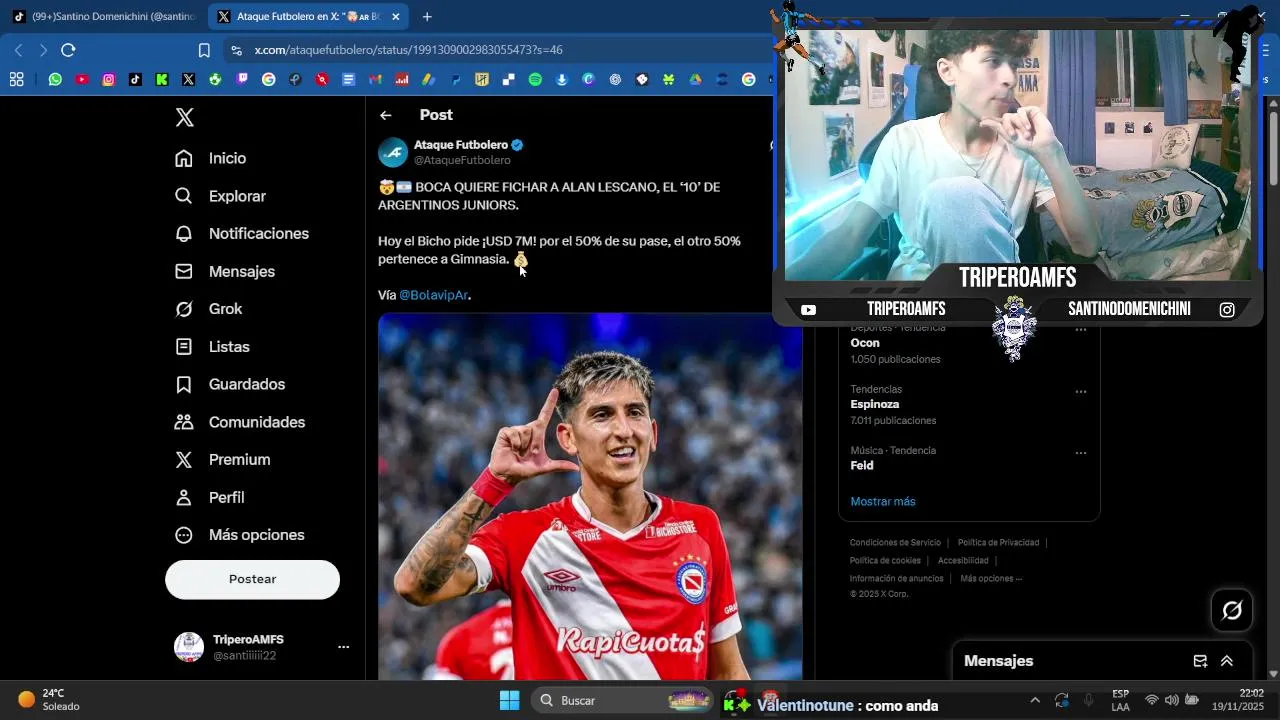Show the browser apps grid button
1280x720 pixels.
(17, 79)
